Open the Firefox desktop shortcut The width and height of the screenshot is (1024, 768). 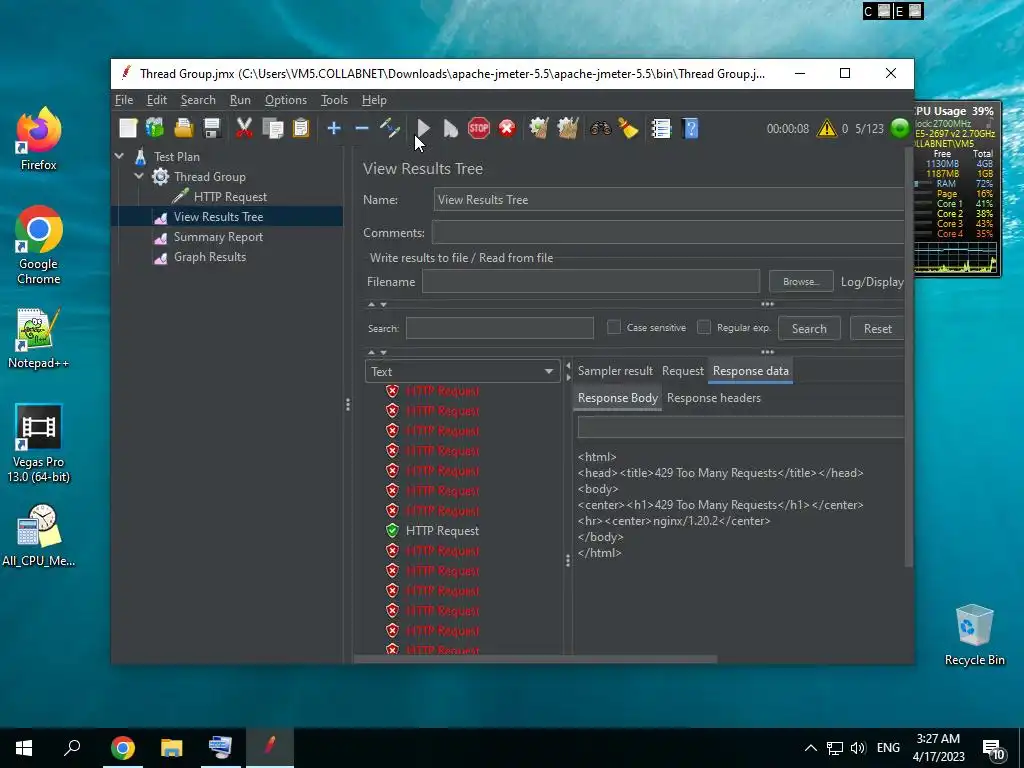tap(38, 138)
